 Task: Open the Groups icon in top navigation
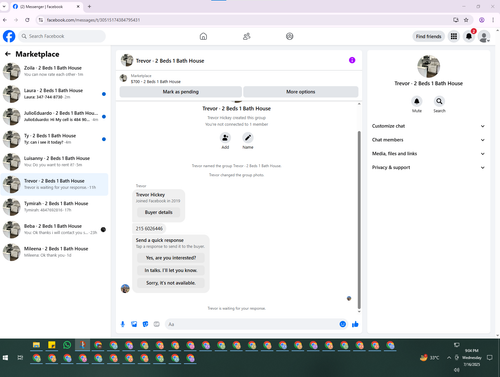(290, 36)
